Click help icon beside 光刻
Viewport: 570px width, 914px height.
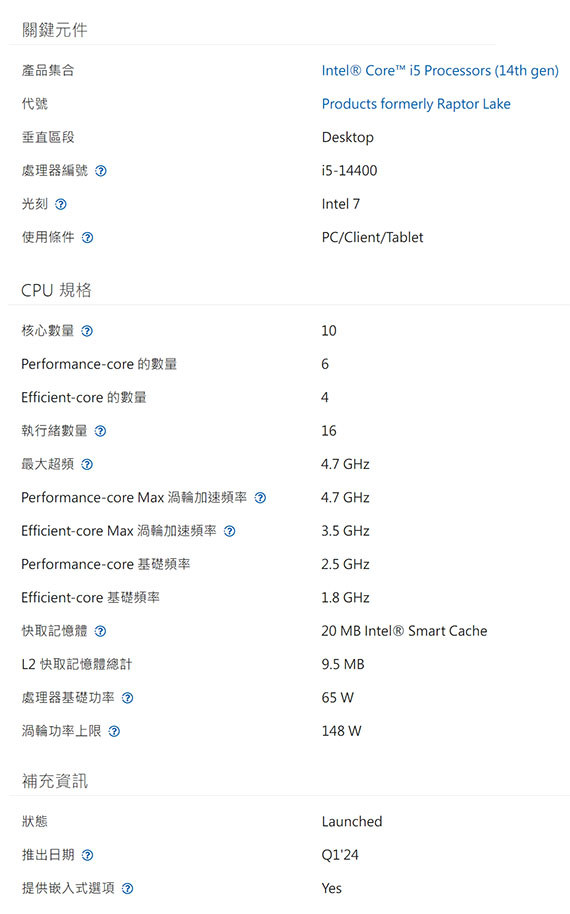[61, 204]
